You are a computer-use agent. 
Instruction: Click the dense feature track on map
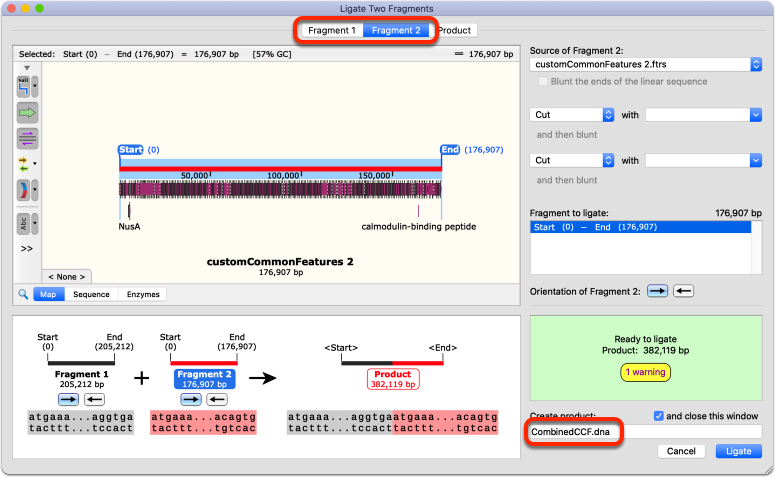[280, 190]
